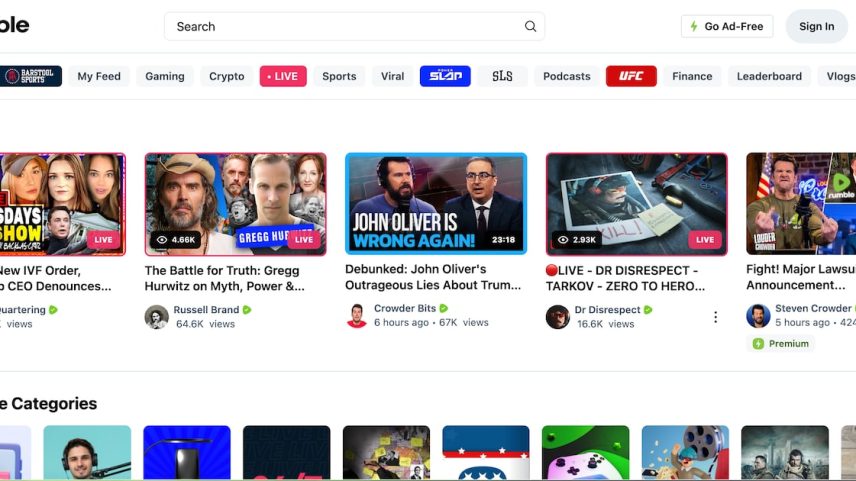The image size is (856, 481).
Task: Select the Viral category tab
Action: point(393,76)
